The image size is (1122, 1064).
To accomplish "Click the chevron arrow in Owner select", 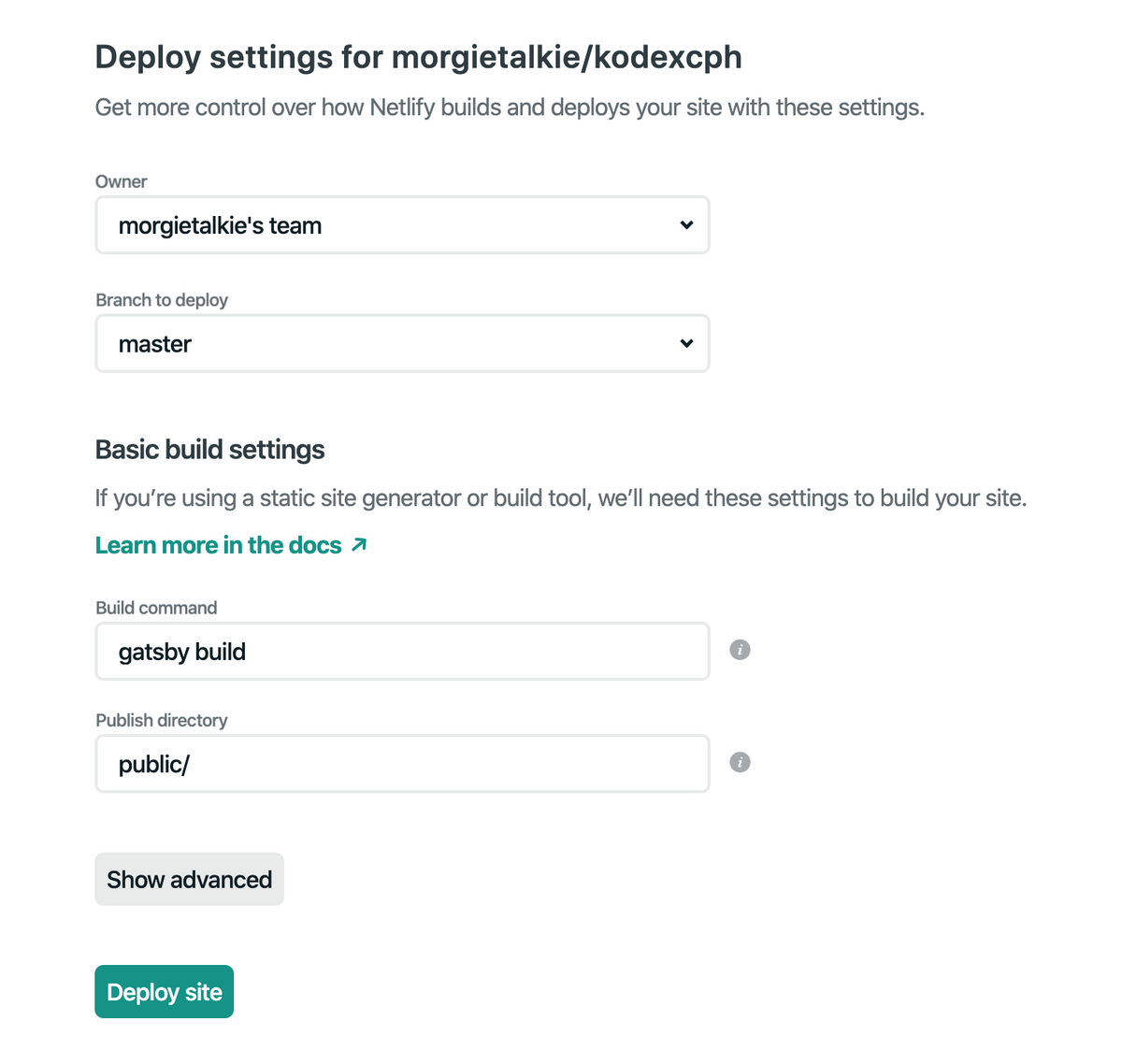I will [686, 225].
